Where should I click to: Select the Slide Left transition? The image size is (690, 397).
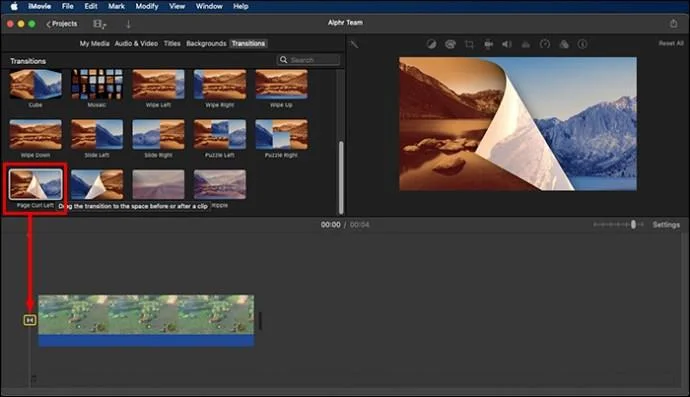coord(97,134)
